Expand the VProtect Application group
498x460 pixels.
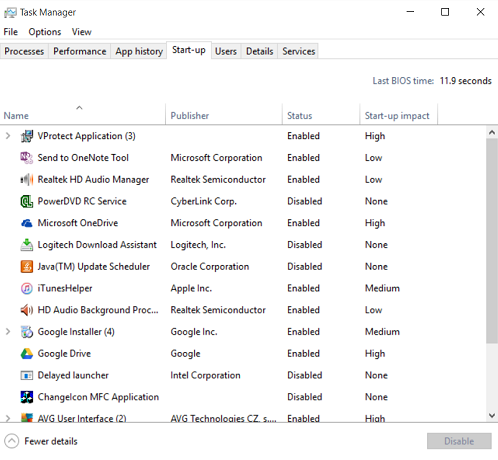click(x=8, y=136)
